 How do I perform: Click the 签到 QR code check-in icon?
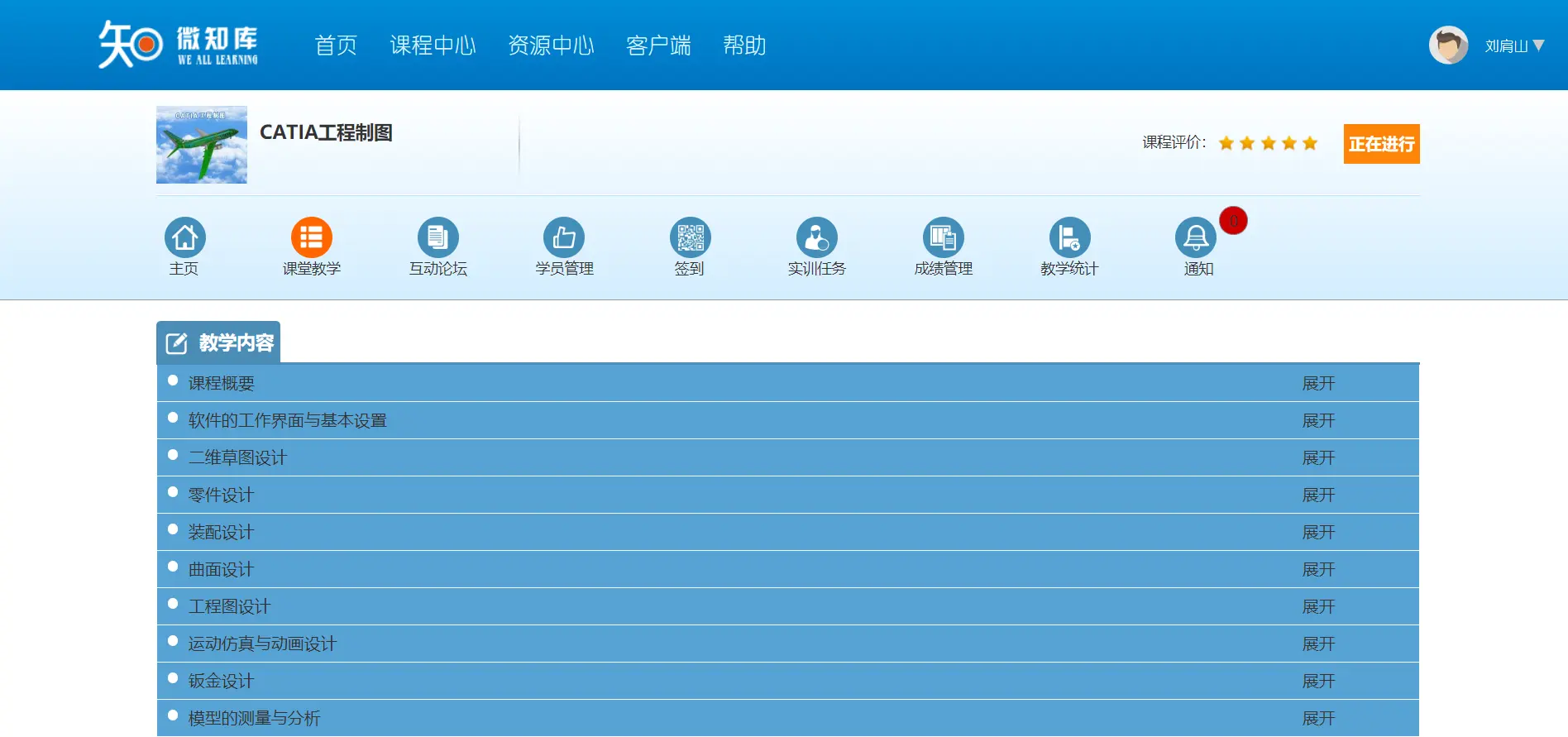(x=690, y=238)
